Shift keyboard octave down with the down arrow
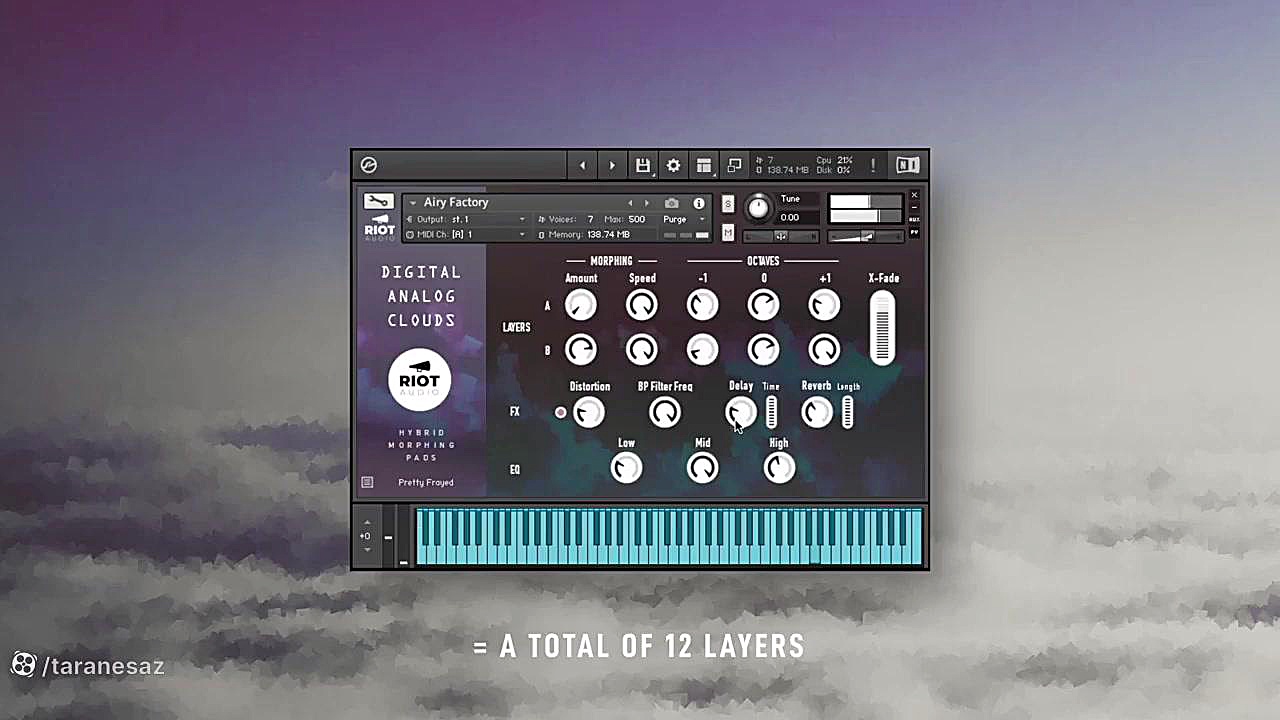This screenshot has width=1280, height=720. pos(367,550)
